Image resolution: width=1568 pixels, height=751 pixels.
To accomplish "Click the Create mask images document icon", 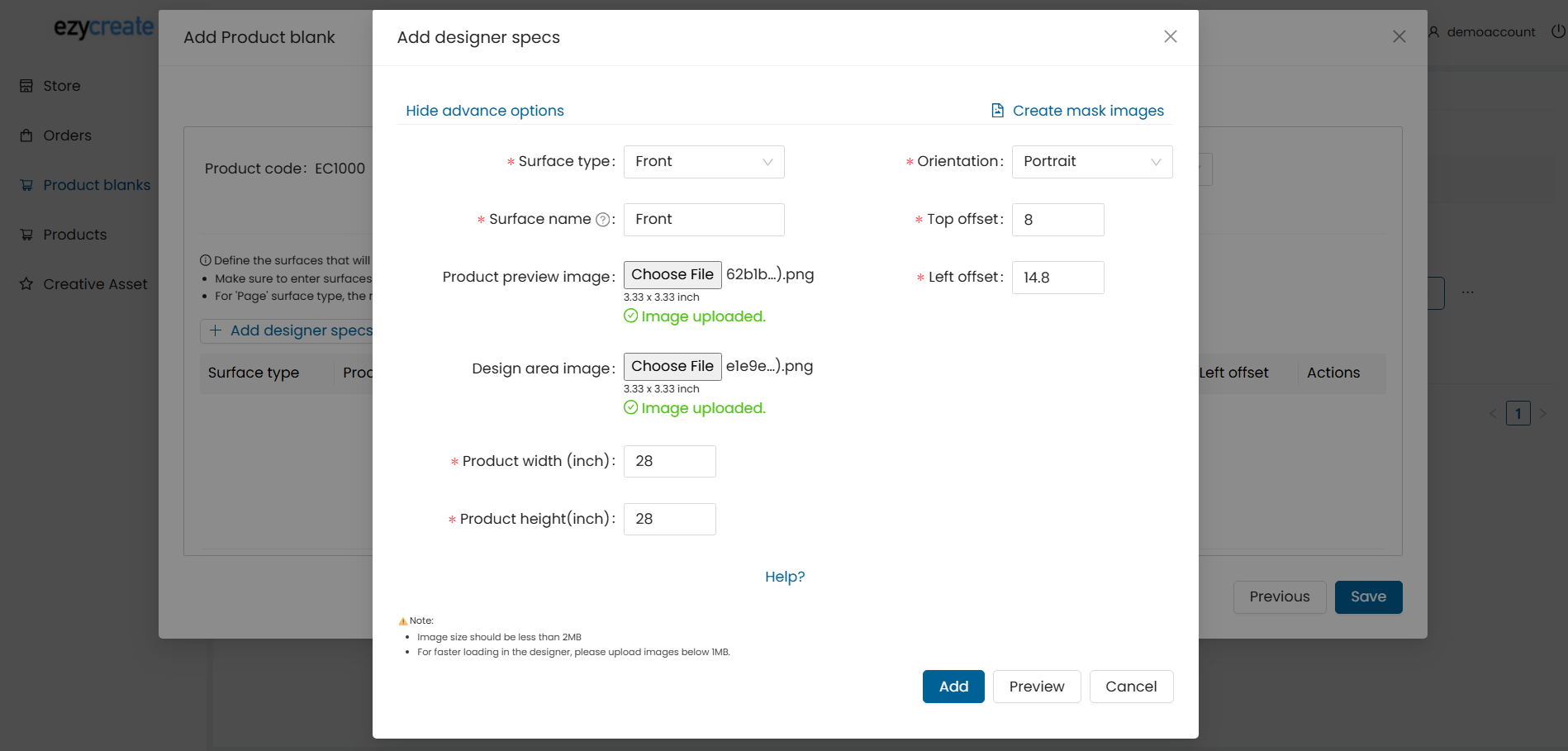I will [997, 111].
